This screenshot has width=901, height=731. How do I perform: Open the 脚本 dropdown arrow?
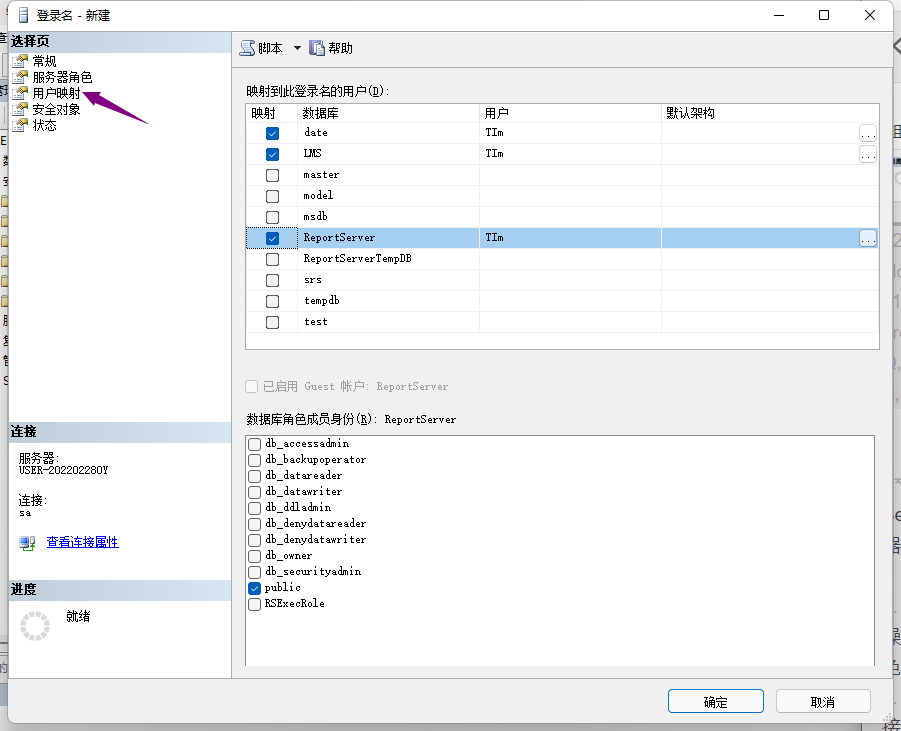pyautogui.click(x=297, y=48)
